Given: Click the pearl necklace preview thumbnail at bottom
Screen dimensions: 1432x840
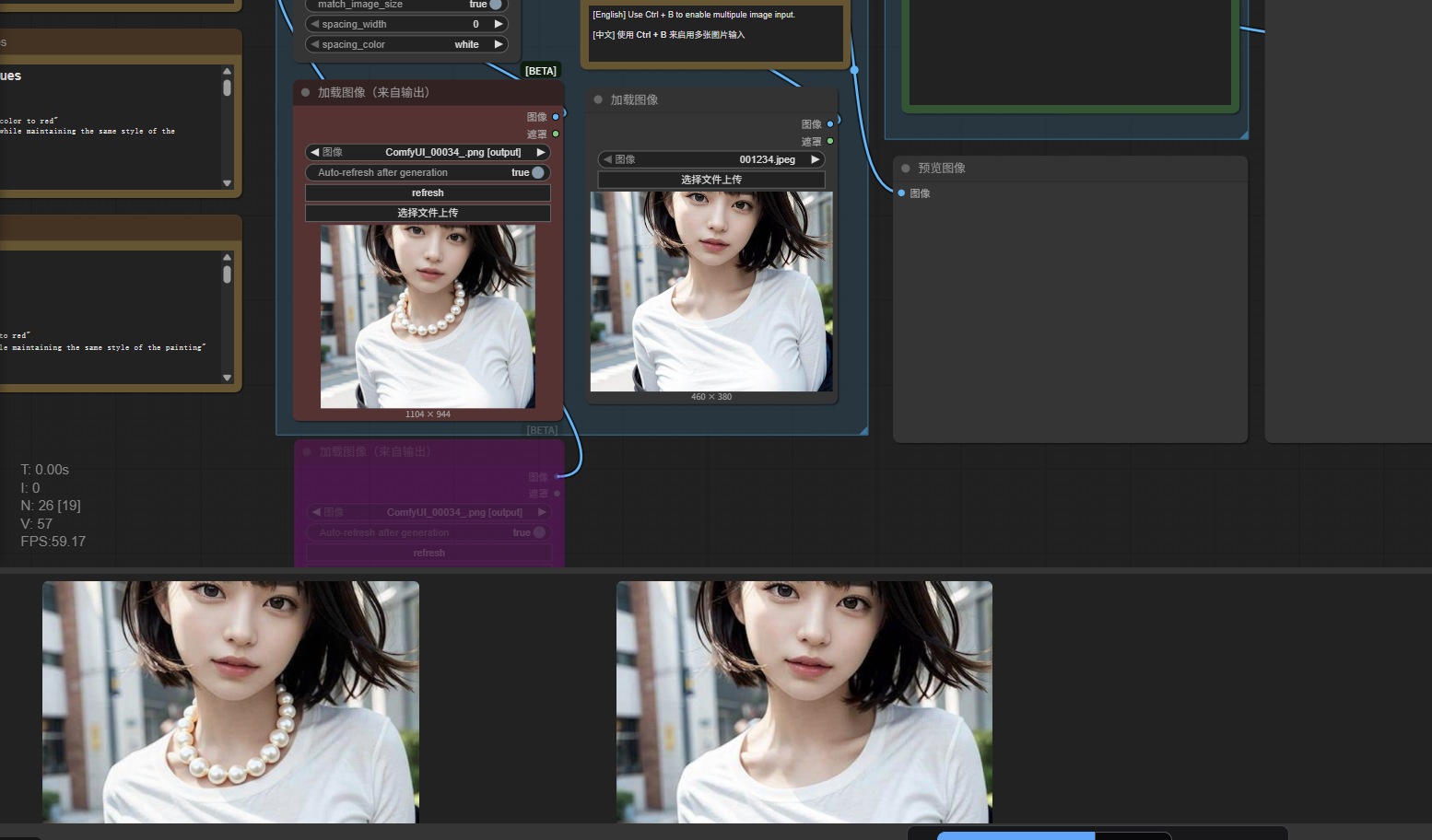Looking at the screenshot, I should pos(230,702).
